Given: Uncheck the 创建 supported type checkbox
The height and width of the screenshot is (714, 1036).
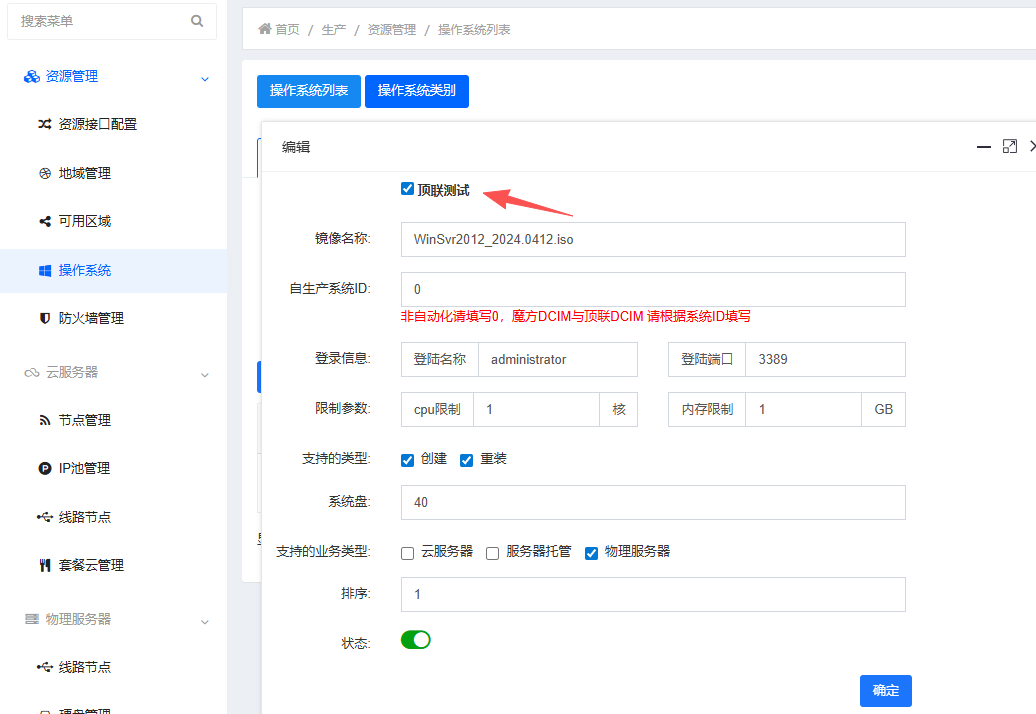Looking at the screenshot, I should [x=408, y=460].
